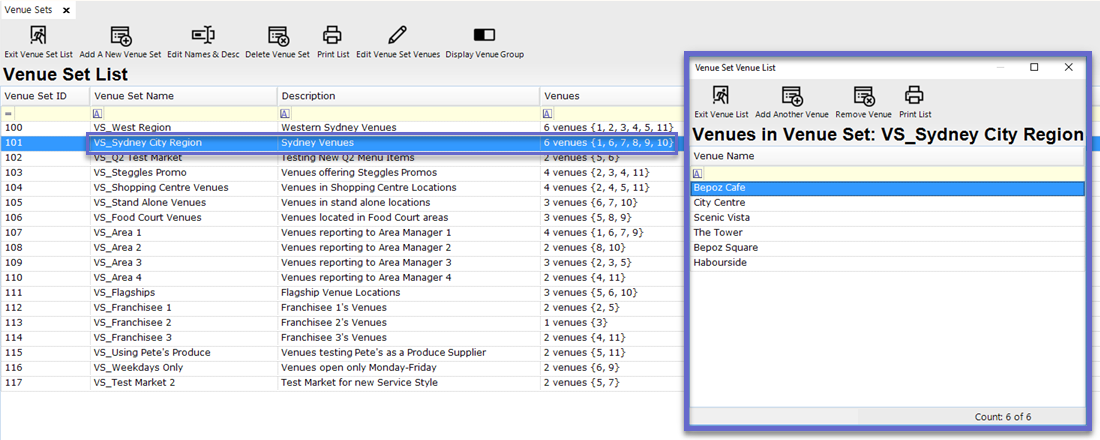Add A New Venue Set
Viewport: 1100px width, 440px height.
point(120,36)
